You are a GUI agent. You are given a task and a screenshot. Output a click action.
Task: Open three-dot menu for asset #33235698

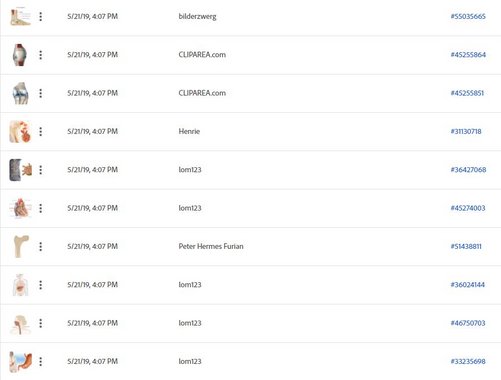[x=41, y=361]
